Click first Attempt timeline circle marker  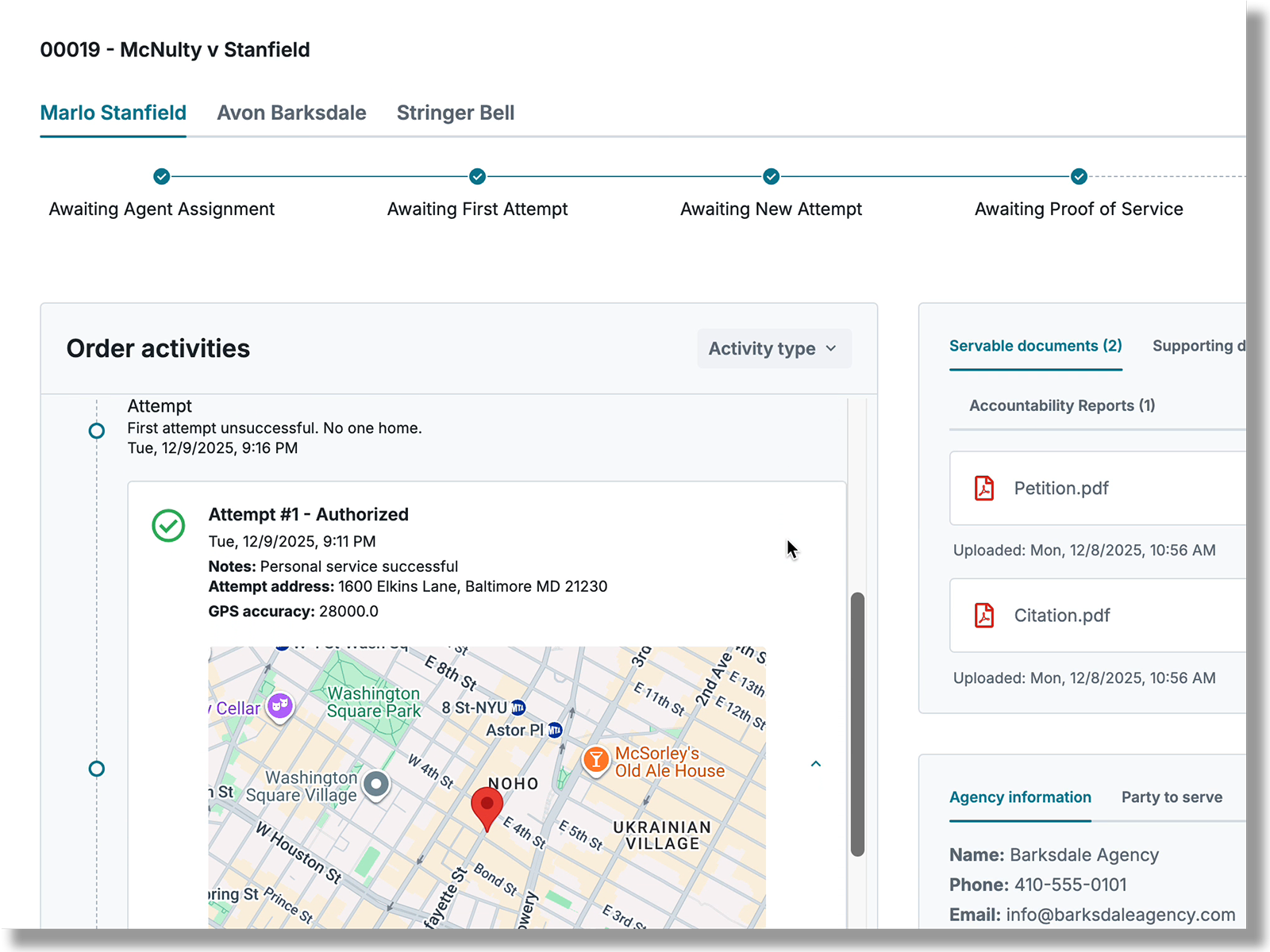[x=96, y=431]
